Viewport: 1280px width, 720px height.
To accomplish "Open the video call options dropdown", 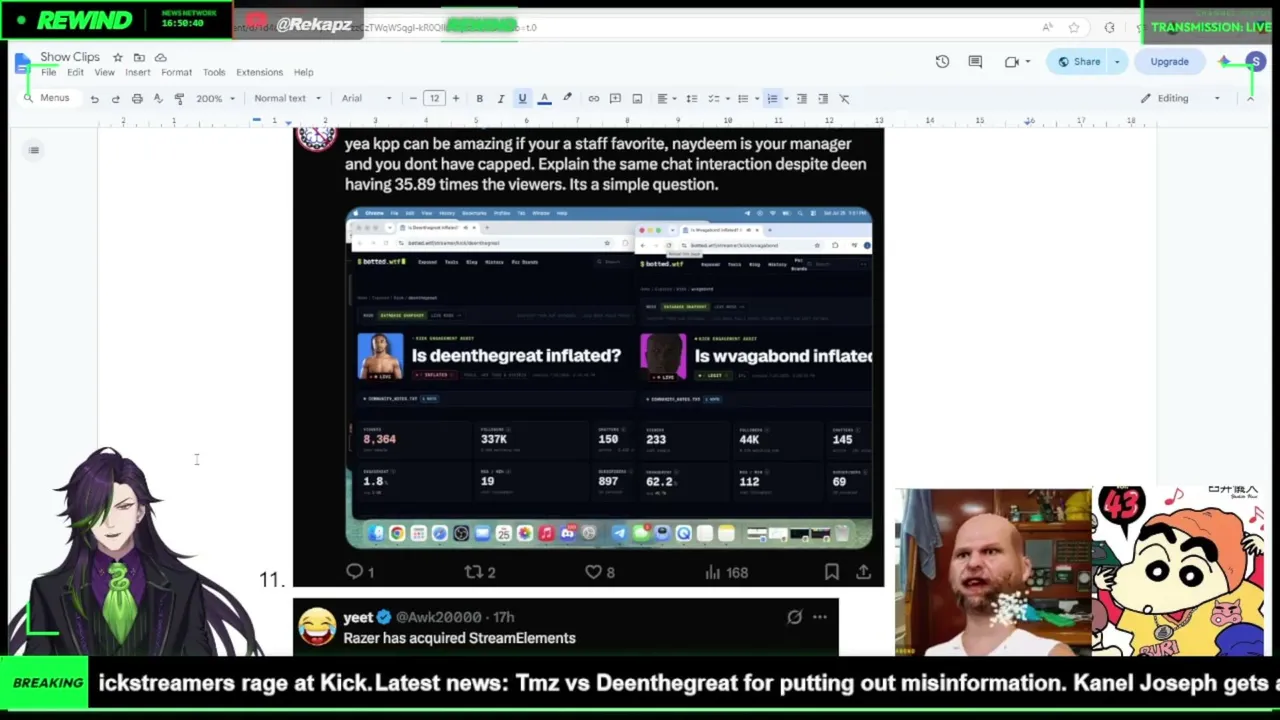I will tap(1029, 62).
